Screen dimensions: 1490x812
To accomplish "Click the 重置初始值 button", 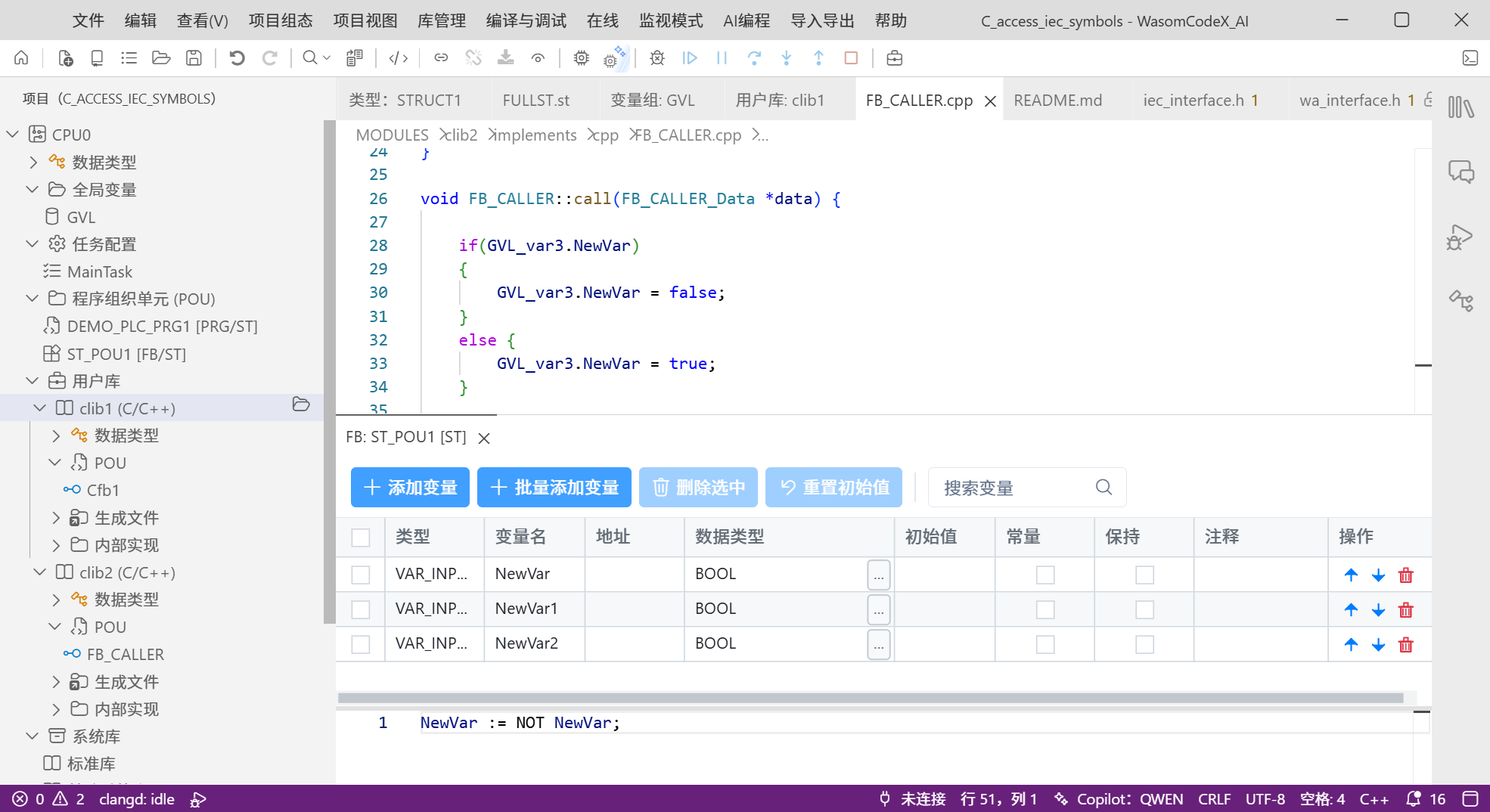I will pos(833,487).
